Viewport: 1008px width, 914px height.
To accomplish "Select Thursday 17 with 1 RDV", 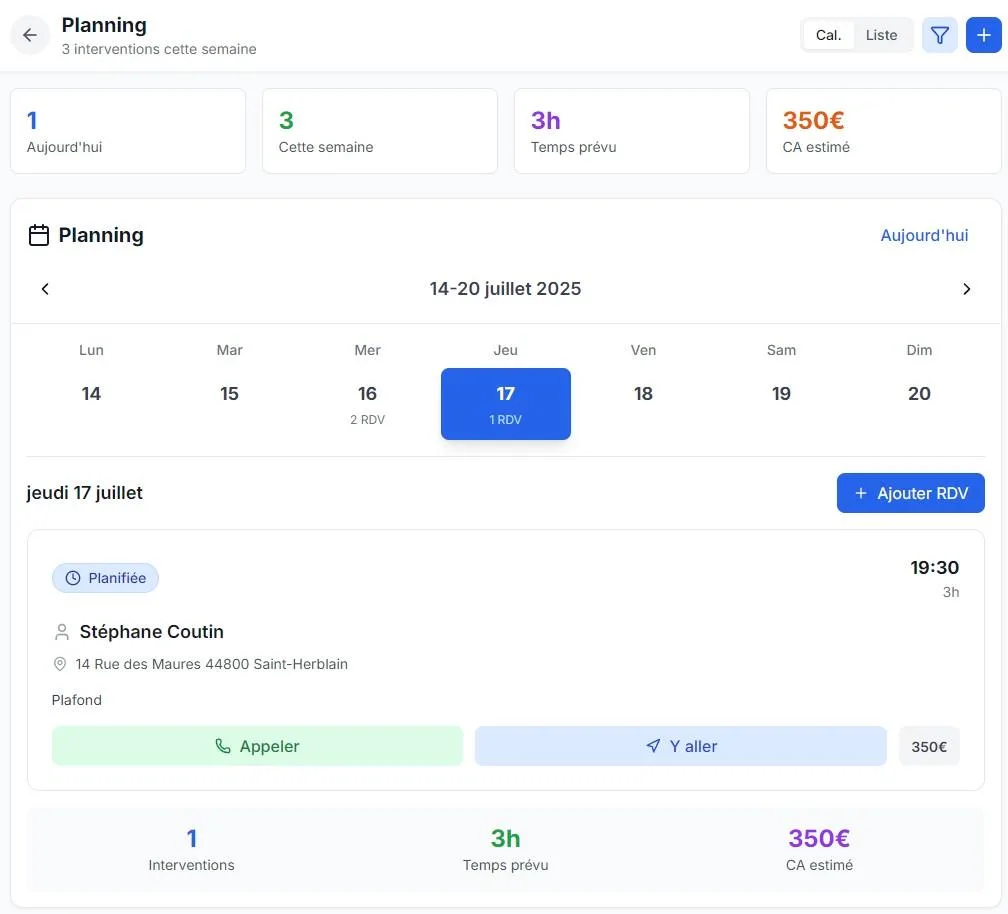I will point(505,404).
